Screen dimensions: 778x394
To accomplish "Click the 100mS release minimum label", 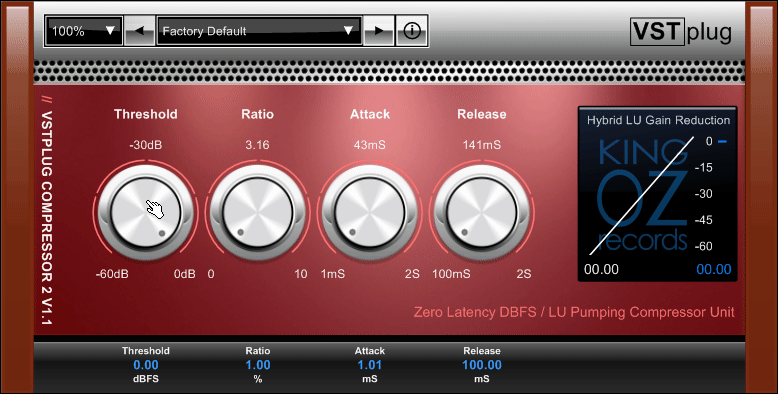I will tap(451, 274).
